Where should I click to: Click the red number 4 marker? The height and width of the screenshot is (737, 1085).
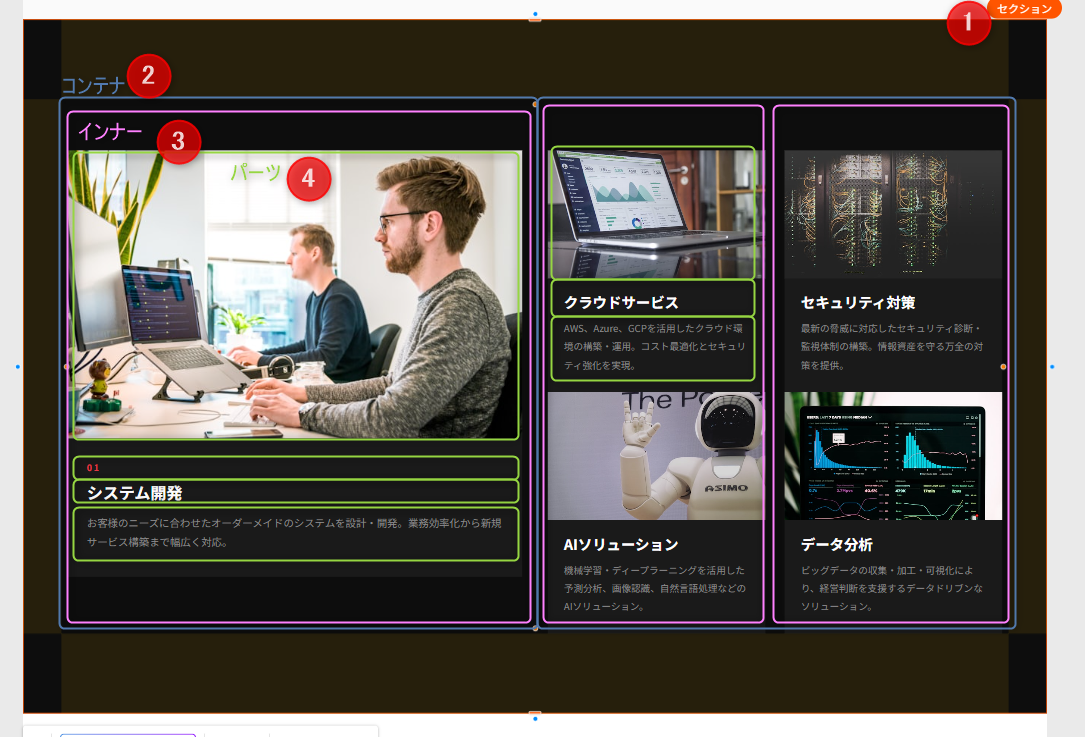click(x=308, y=179)
